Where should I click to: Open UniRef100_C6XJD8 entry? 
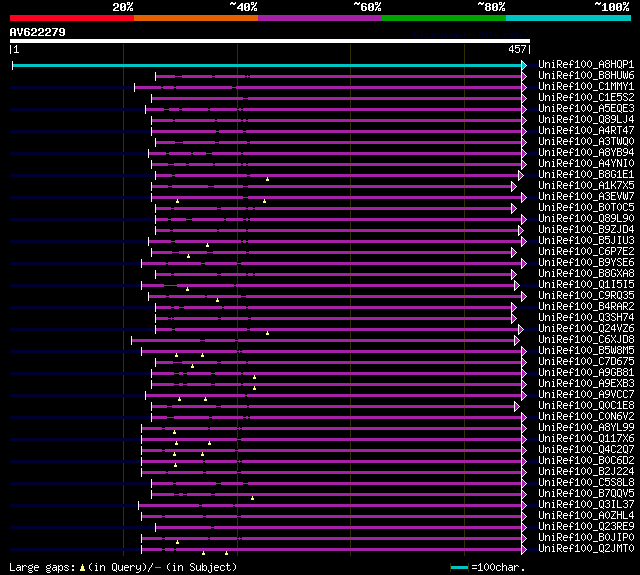coord(586,340)
